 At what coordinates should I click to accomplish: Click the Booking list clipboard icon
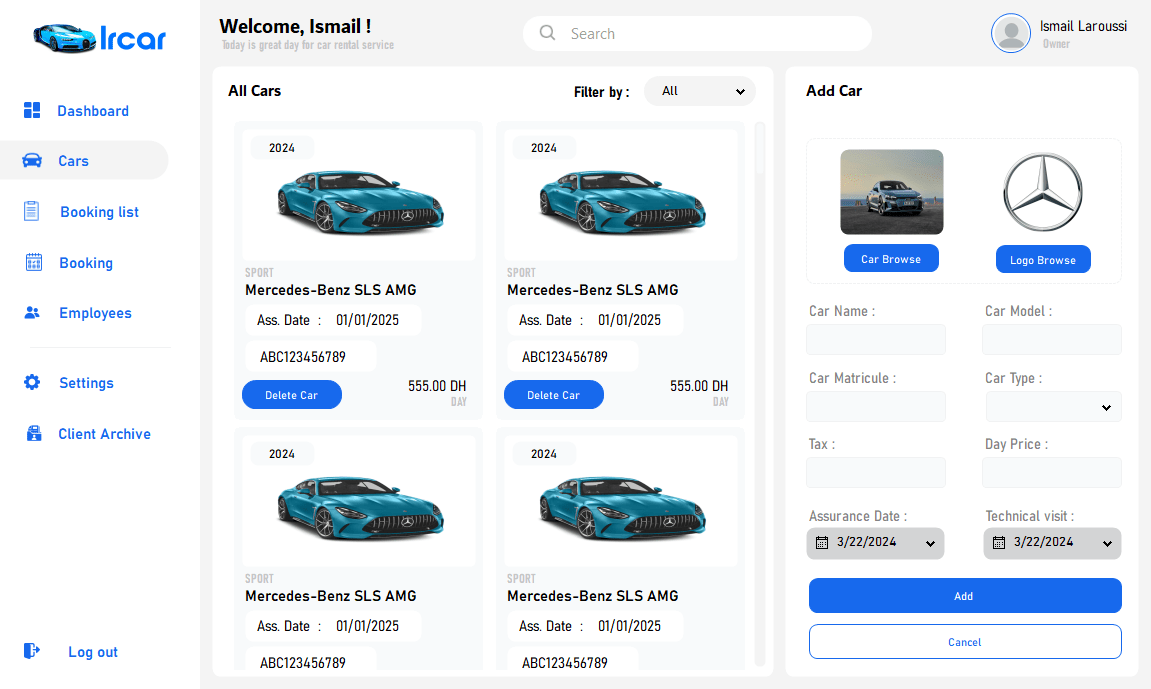[x=32, y=211]
